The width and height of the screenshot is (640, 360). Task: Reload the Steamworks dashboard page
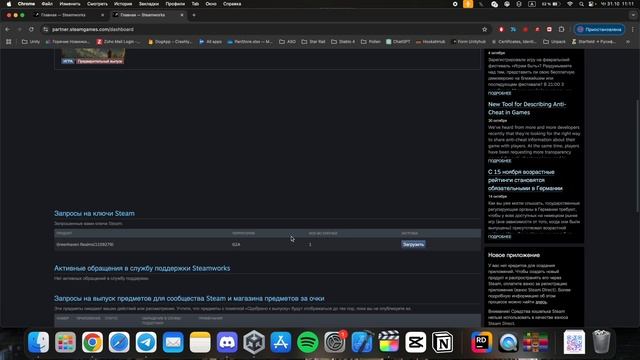(31, 29)
